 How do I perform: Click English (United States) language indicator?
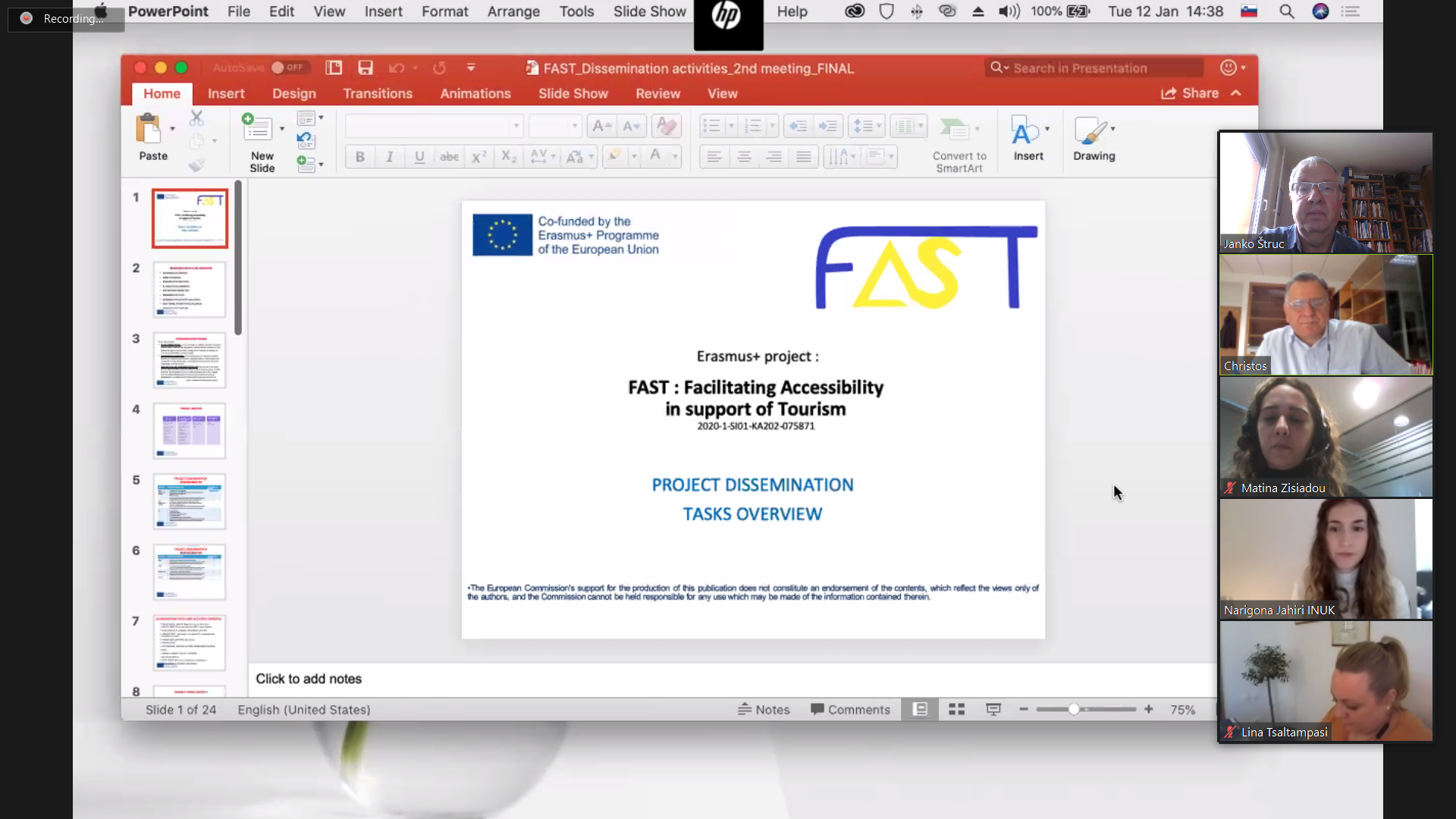coord(304,710)
